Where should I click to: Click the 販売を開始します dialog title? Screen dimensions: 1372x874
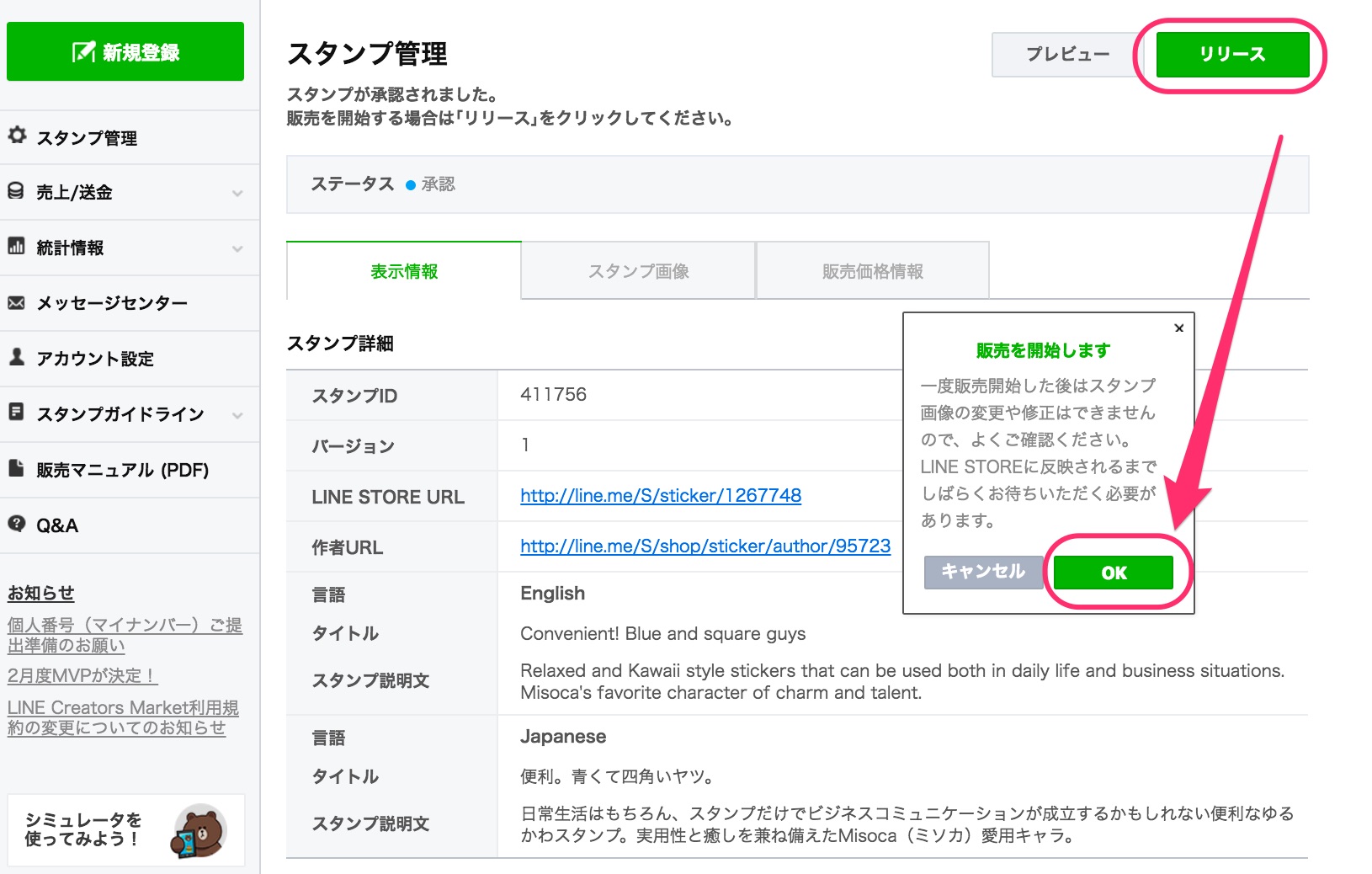[1043, 350]
